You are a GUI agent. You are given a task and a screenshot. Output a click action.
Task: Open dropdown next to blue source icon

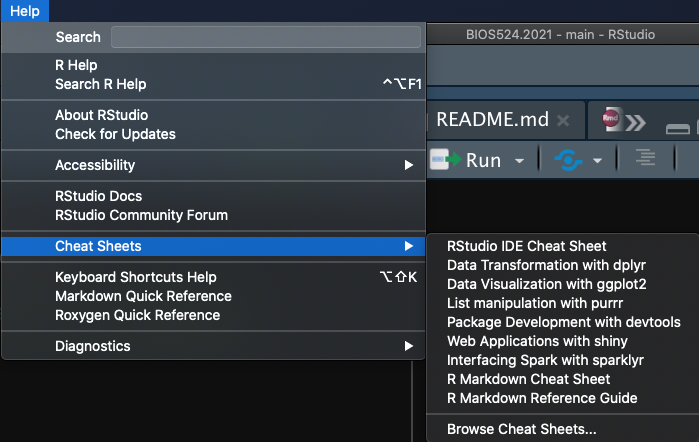(597, 161)
